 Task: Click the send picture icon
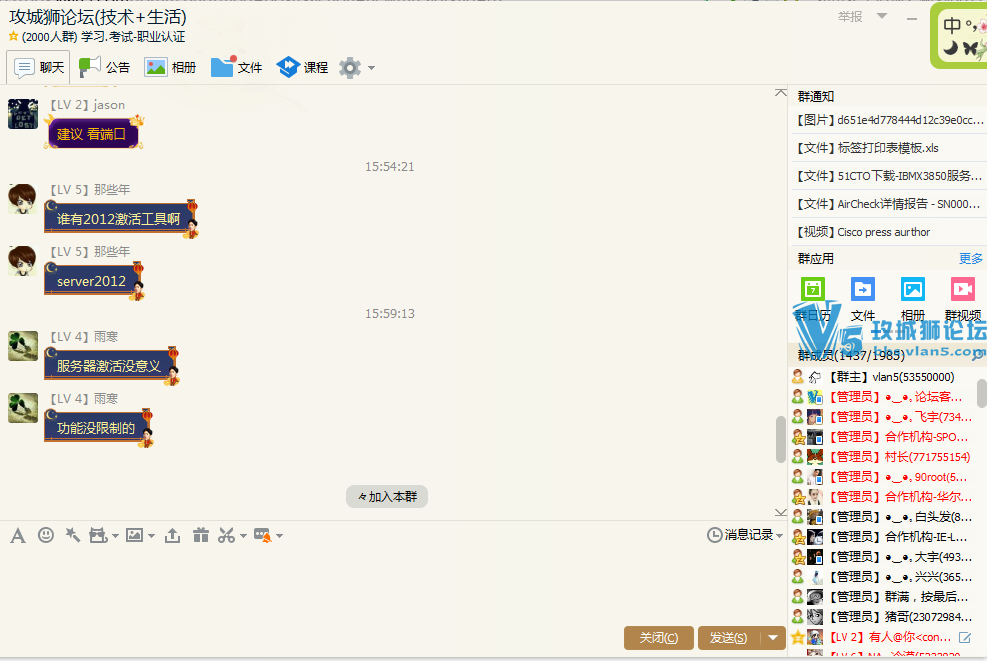click(134, 536)
